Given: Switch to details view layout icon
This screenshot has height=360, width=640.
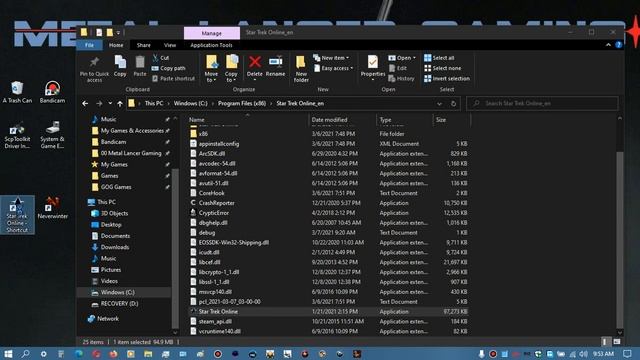Looking at the screenshot, I should pos(604,342).
